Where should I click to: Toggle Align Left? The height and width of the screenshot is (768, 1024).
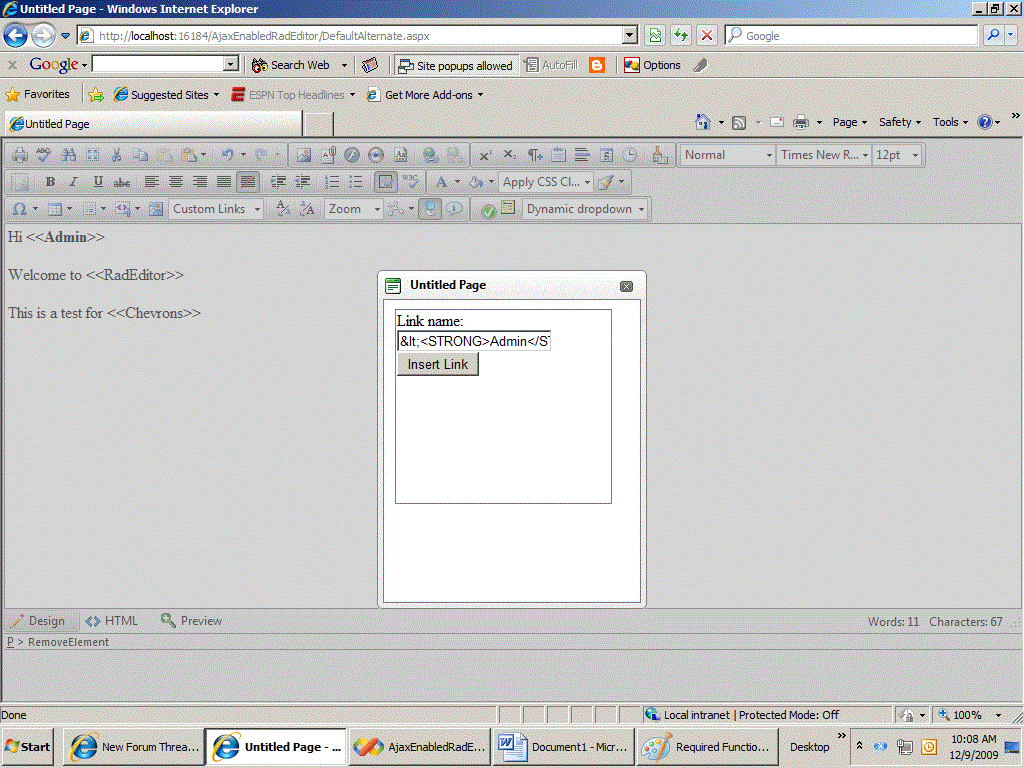152,182
